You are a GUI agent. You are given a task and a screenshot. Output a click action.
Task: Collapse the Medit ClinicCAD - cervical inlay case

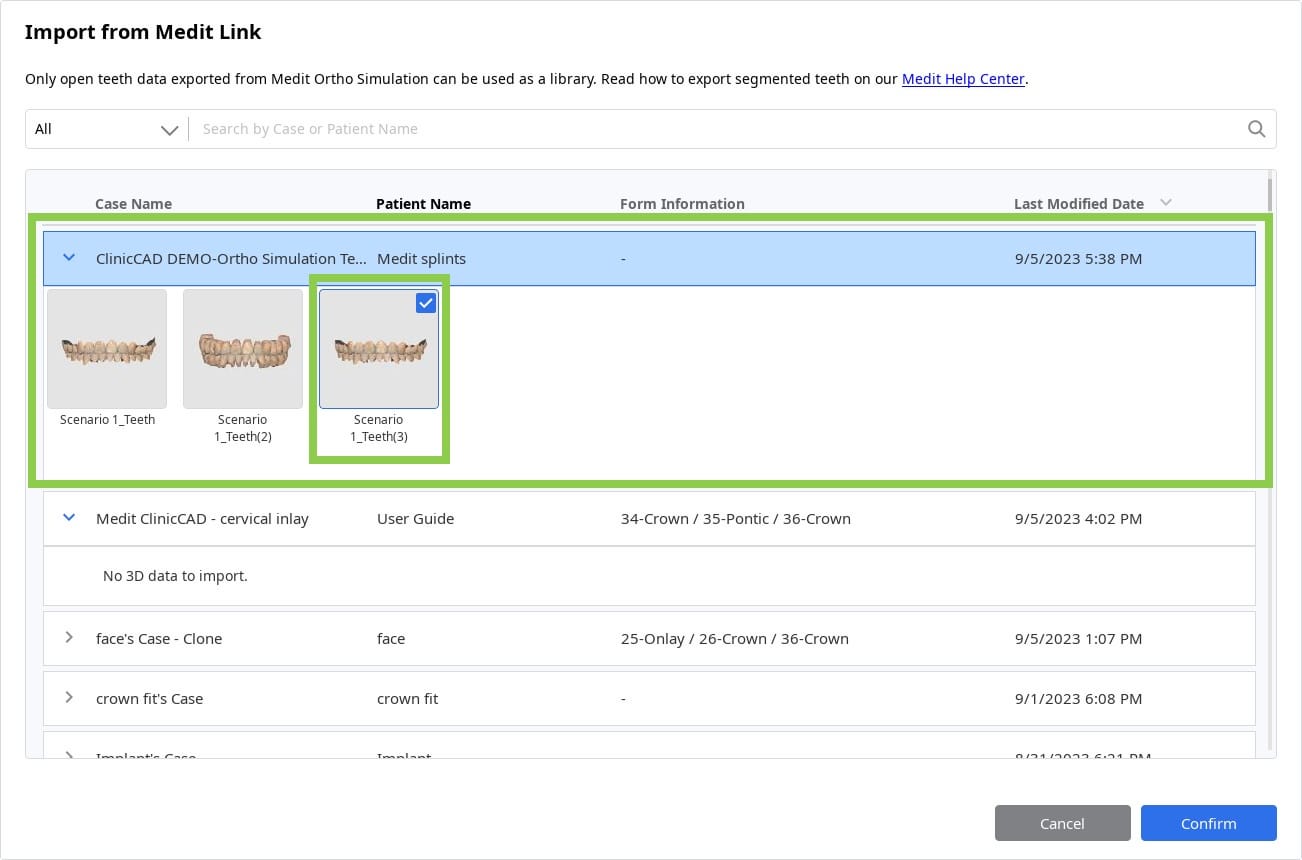(69, 518)
